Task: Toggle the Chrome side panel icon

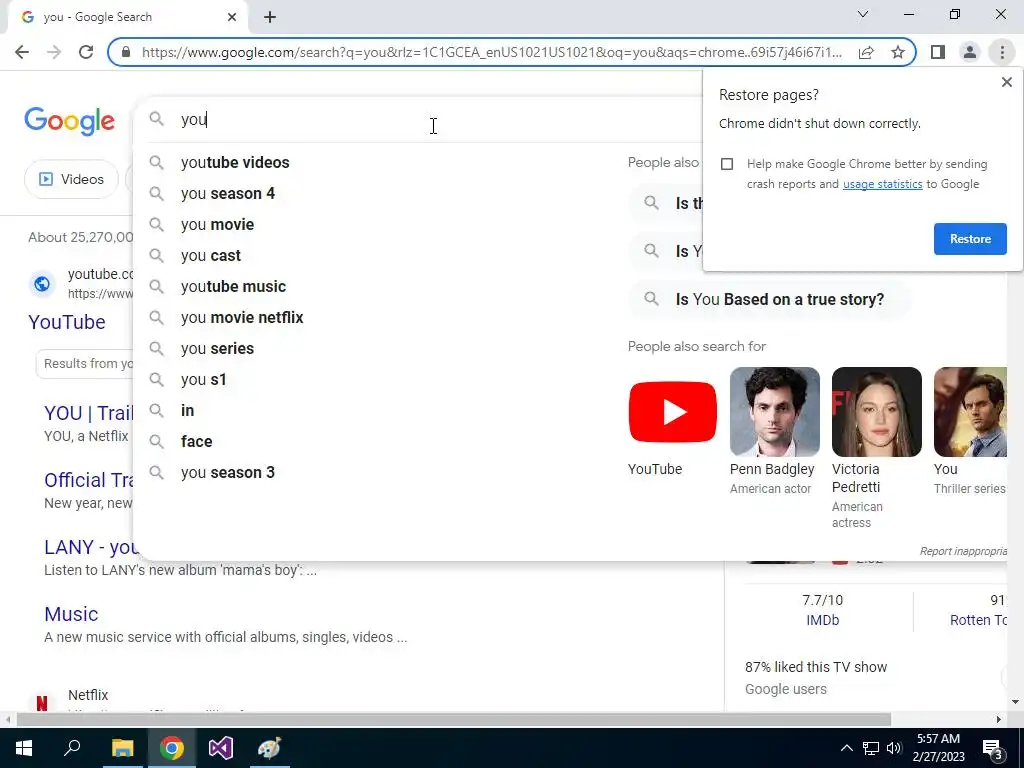Action: point(938,52)
